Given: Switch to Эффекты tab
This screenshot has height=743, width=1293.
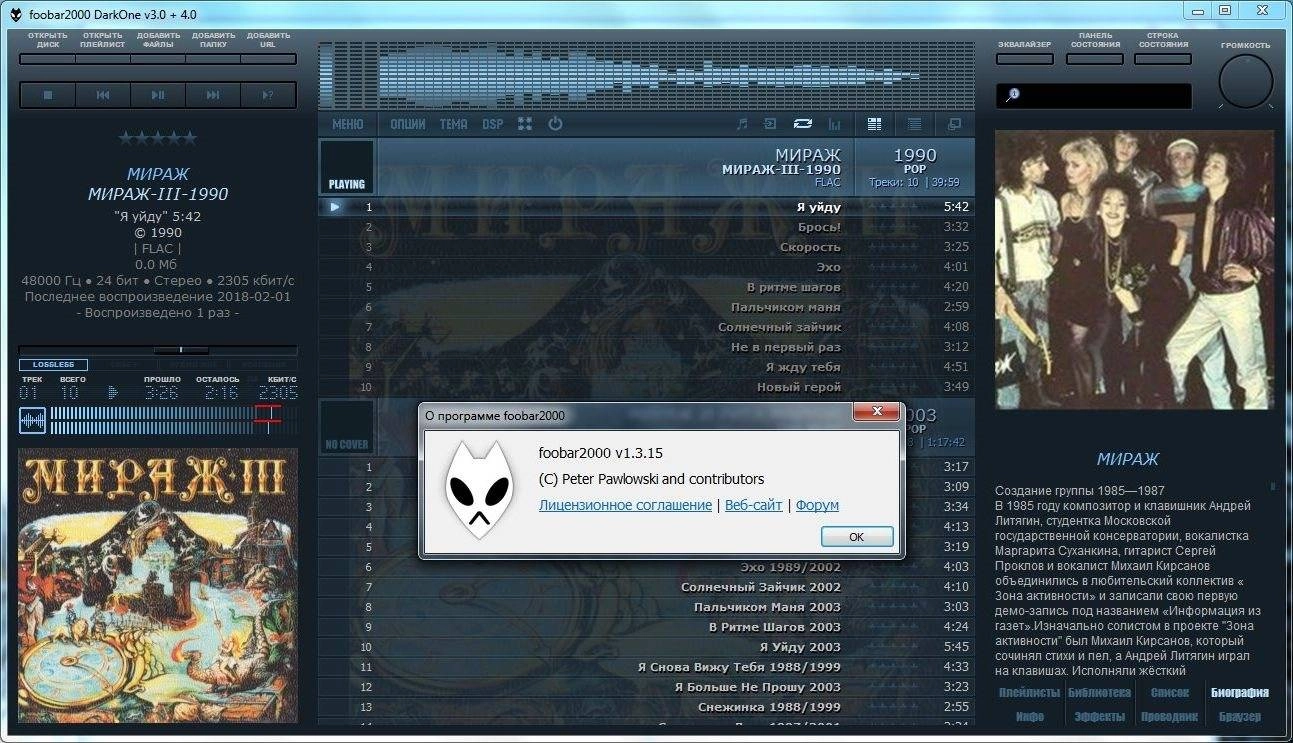Looking at the screenshot, I should (x=1099, y=716).
